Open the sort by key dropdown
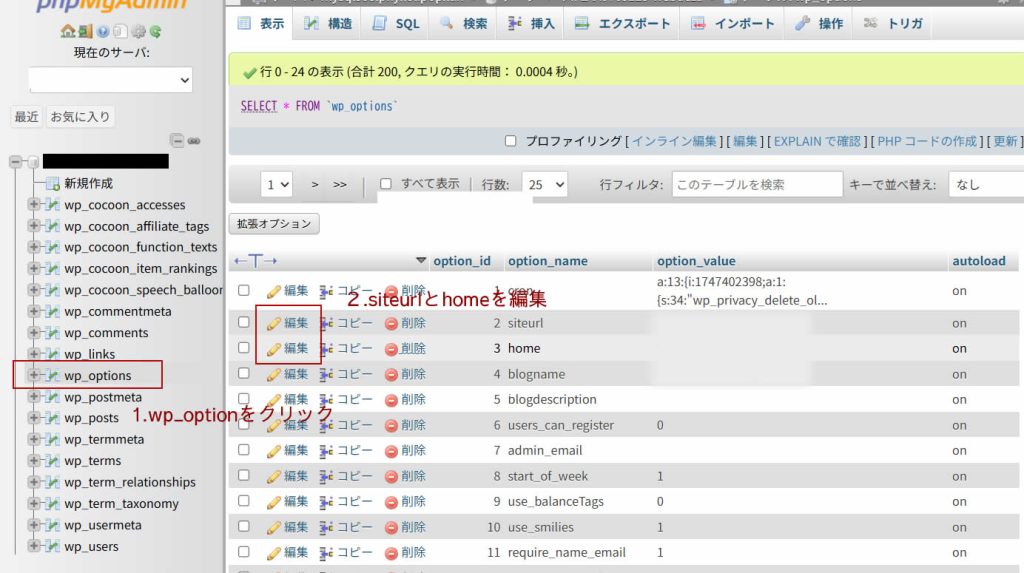Image resolution: width=1024 pixels, height=573 pixels. pos(986,185)
